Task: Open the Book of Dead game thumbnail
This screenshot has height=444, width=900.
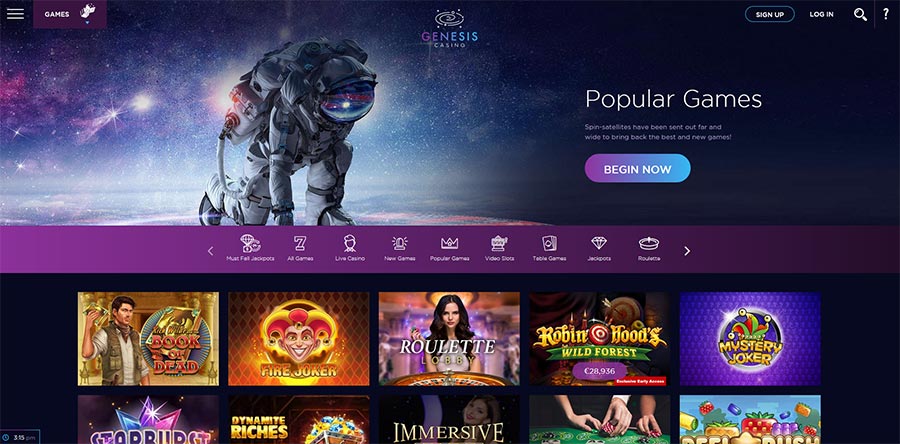Action: pyautogui.click(x=148, y=339)
